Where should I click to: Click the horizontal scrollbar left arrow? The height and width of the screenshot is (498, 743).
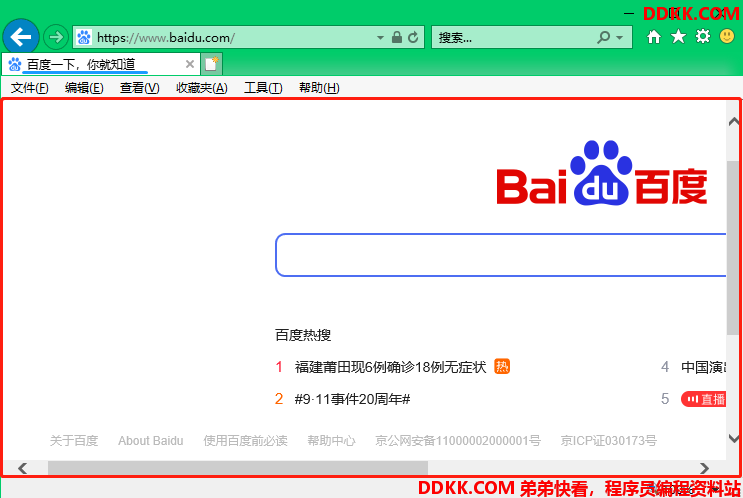(22, 468)
